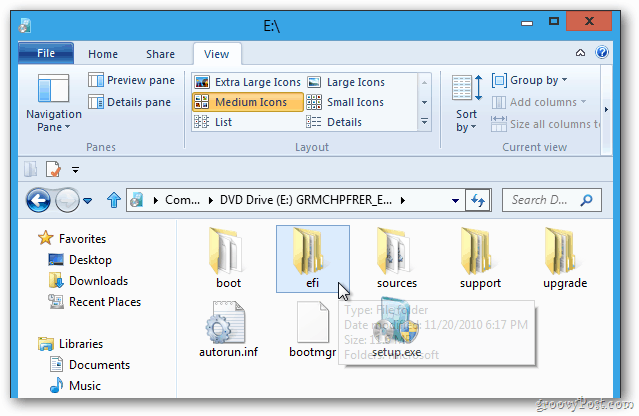
Task: Open the Group by dropdown
Action: click(529, 80)
